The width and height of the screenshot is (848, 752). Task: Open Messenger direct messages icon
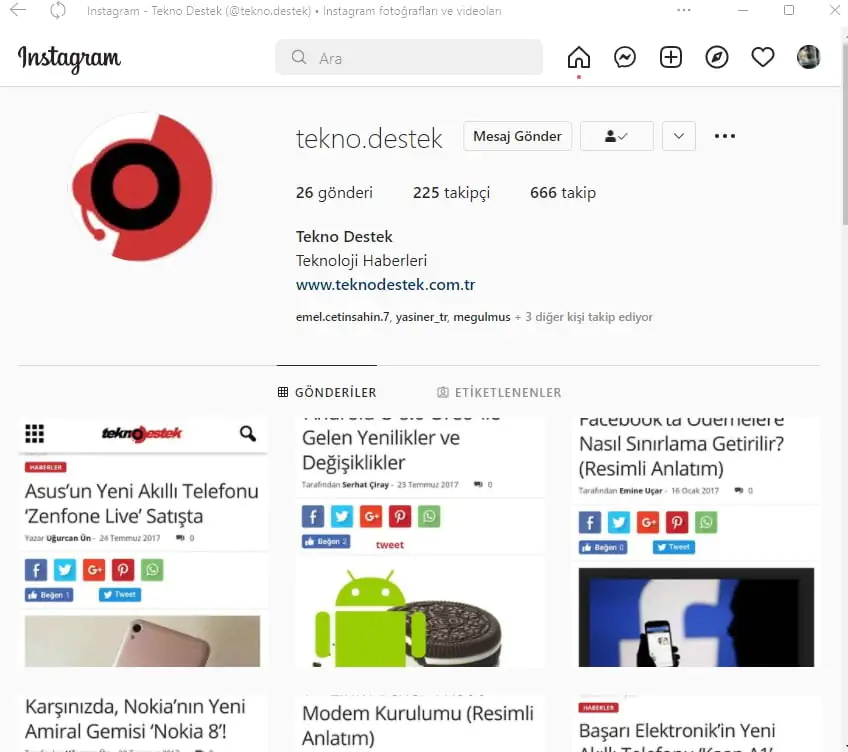pos(625,57)
